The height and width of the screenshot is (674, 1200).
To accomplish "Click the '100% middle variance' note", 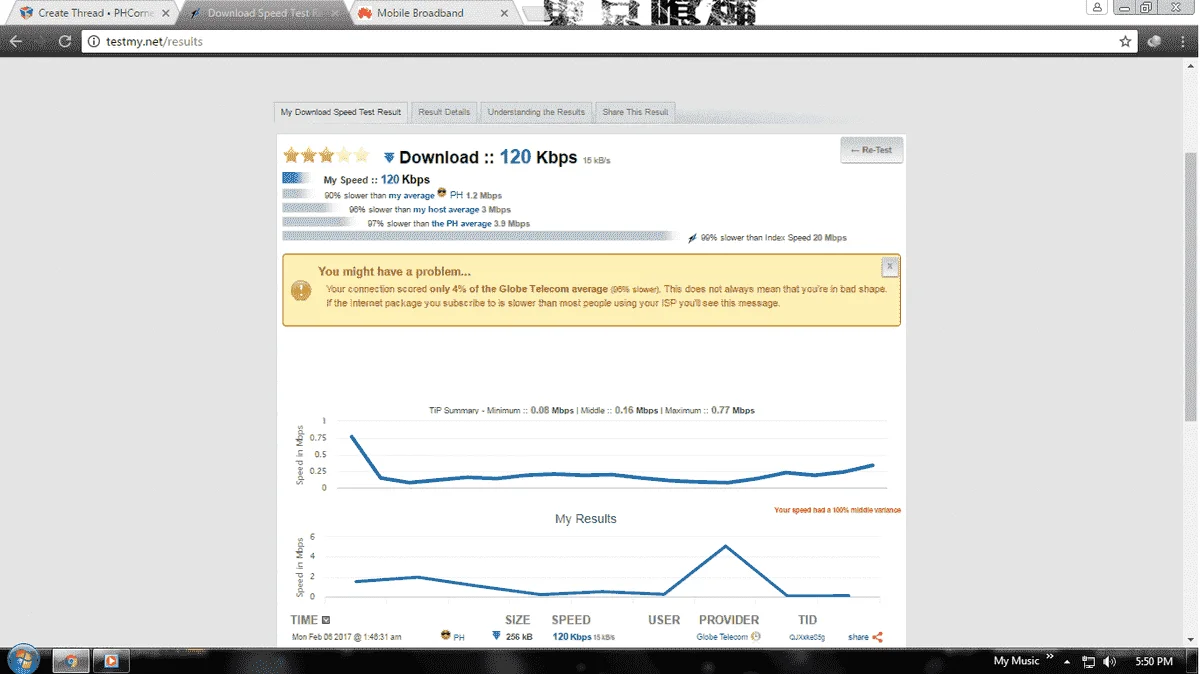I will (x=837, y=510).
